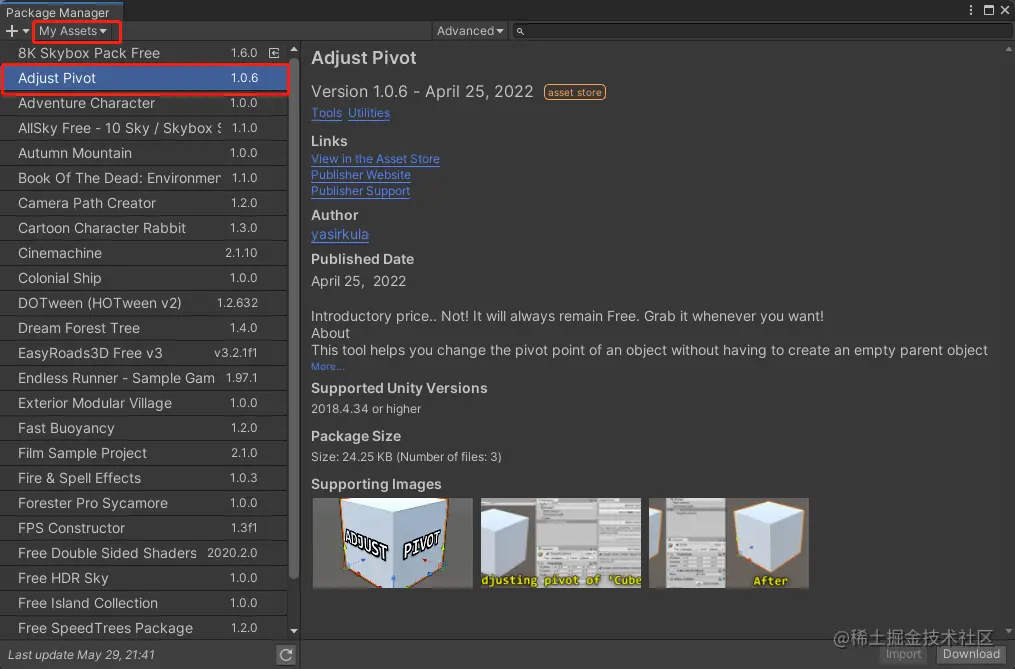Open the three-dot more options menu
Screen dimensions: 1015x669
tap(971, 9)
